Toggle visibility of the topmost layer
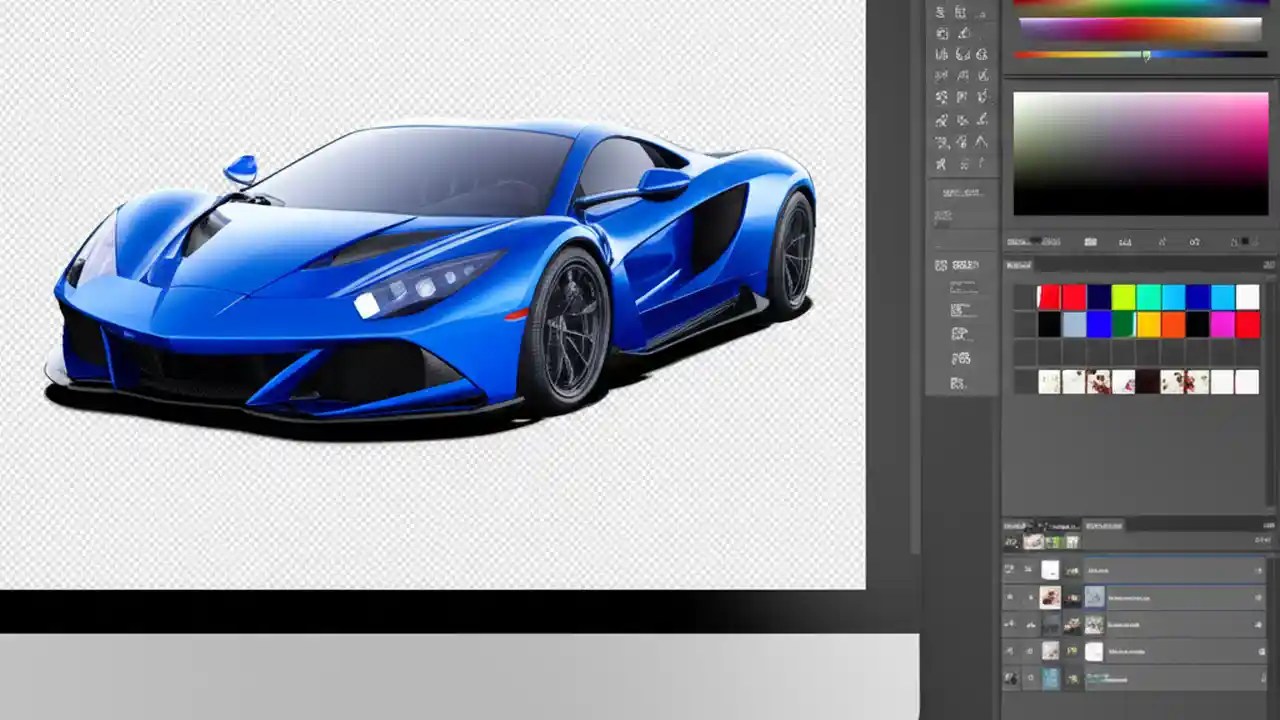The image size is (1280, 720). (x=1009, y=569)
